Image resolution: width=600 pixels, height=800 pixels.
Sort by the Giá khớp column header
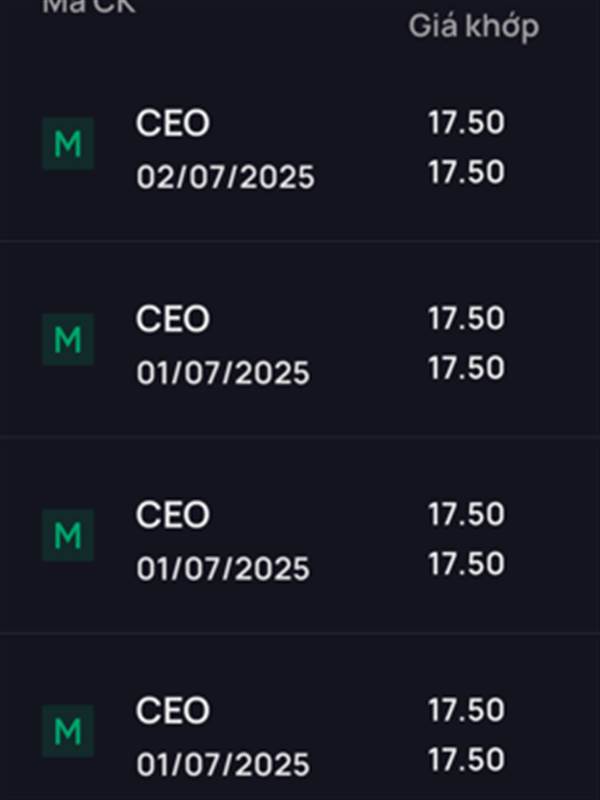pyautogui.click(x=473, y=27)
